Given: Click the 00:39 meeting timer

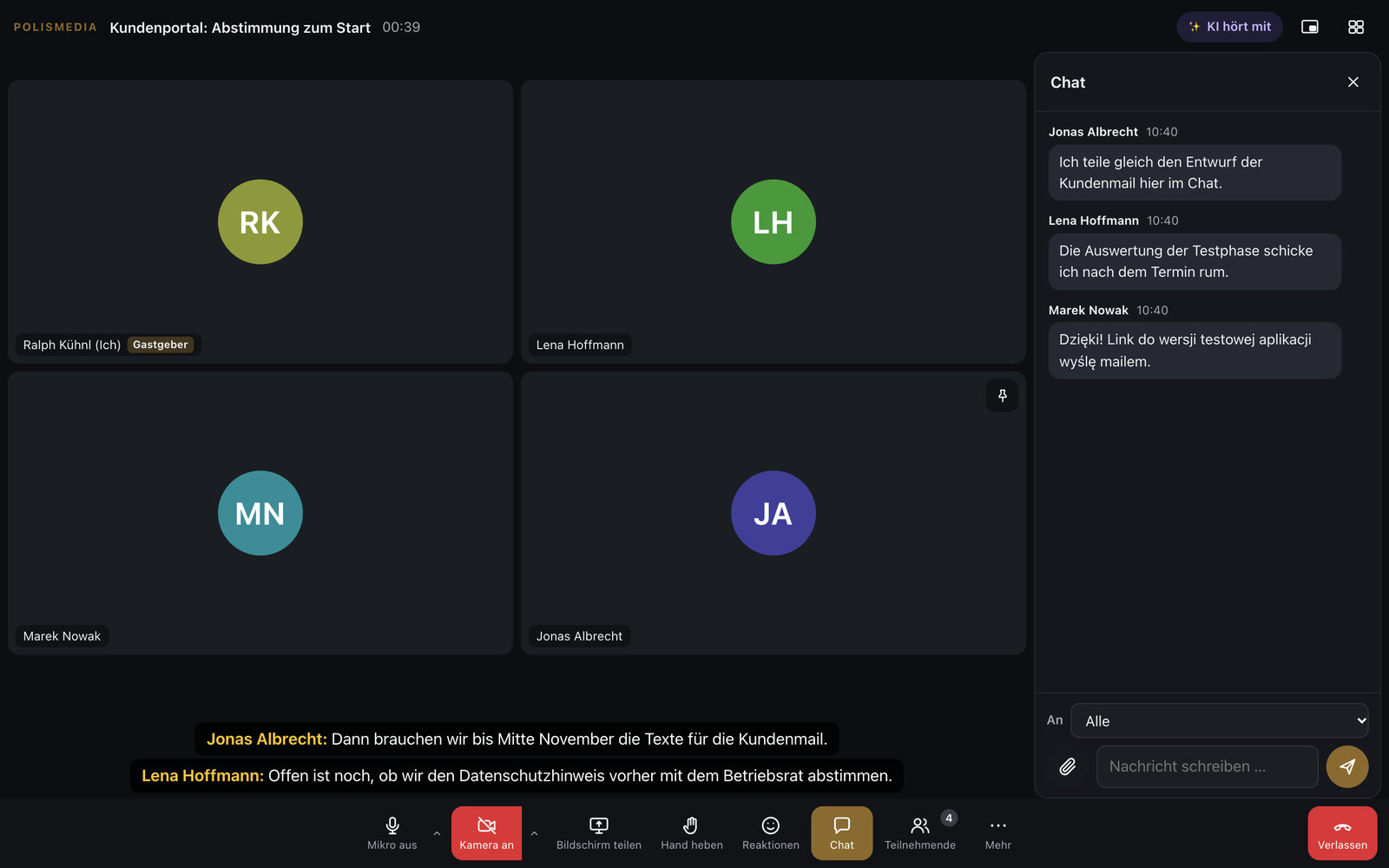Looking at the screenshot, I should coord(401,27).
